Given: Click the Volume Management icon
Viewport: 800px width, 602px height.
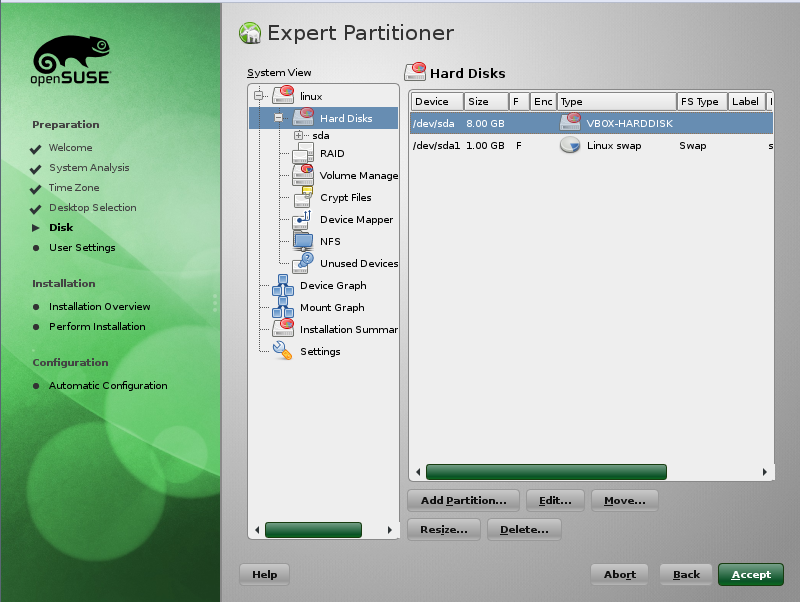Looking at the screenshot, I should tap(303, 175).
